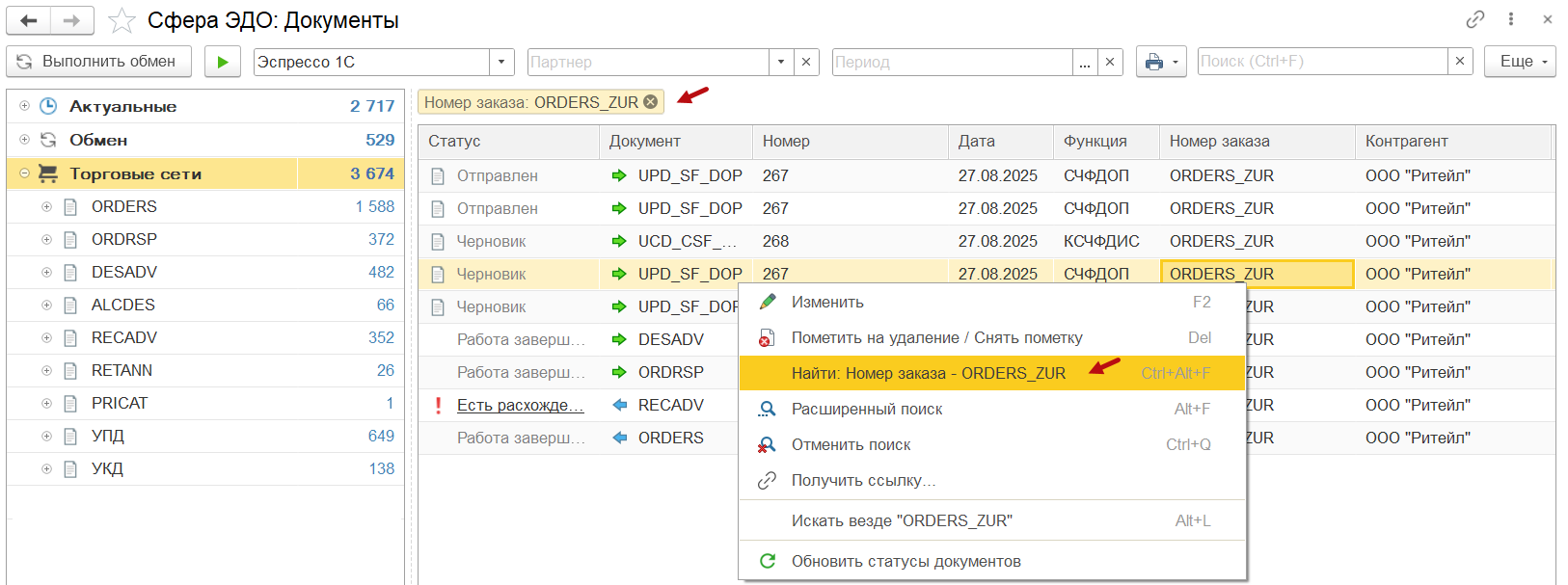Go forward with the right arrow button
This screenshot has height=585, width=1568.
pos(72,20)
